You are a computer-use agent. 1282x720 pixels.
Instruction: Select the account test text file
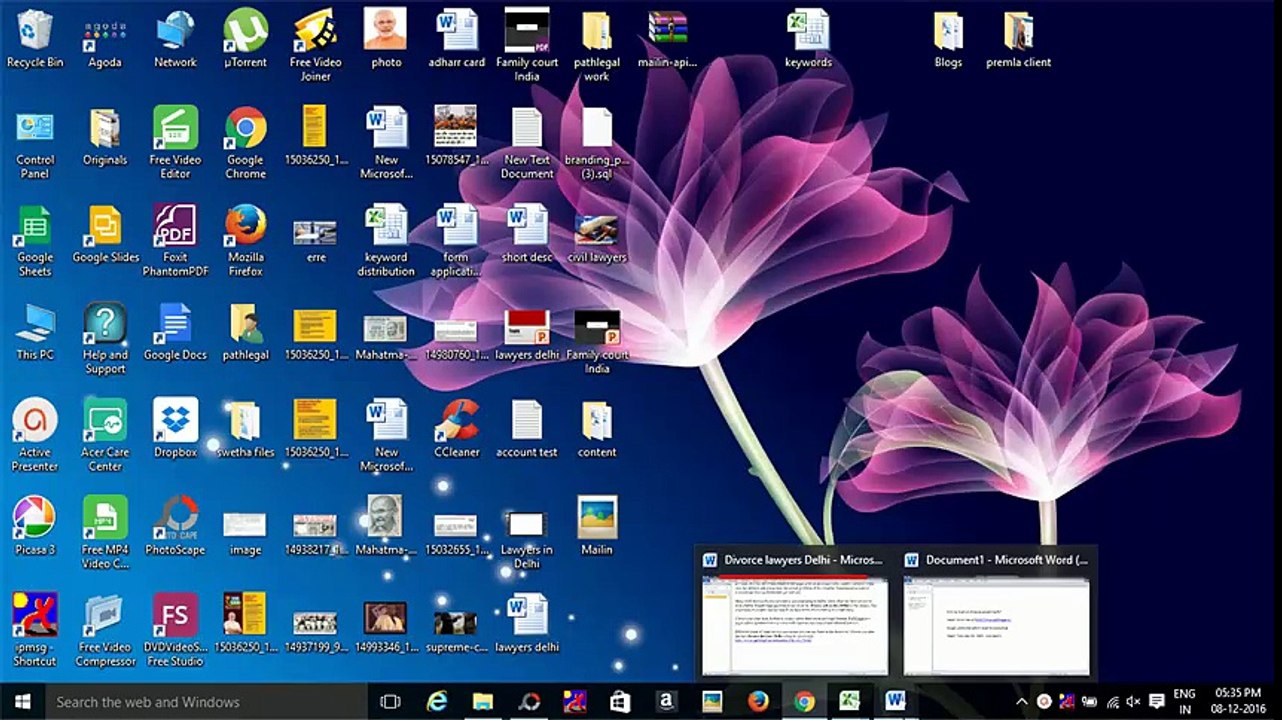527,429
